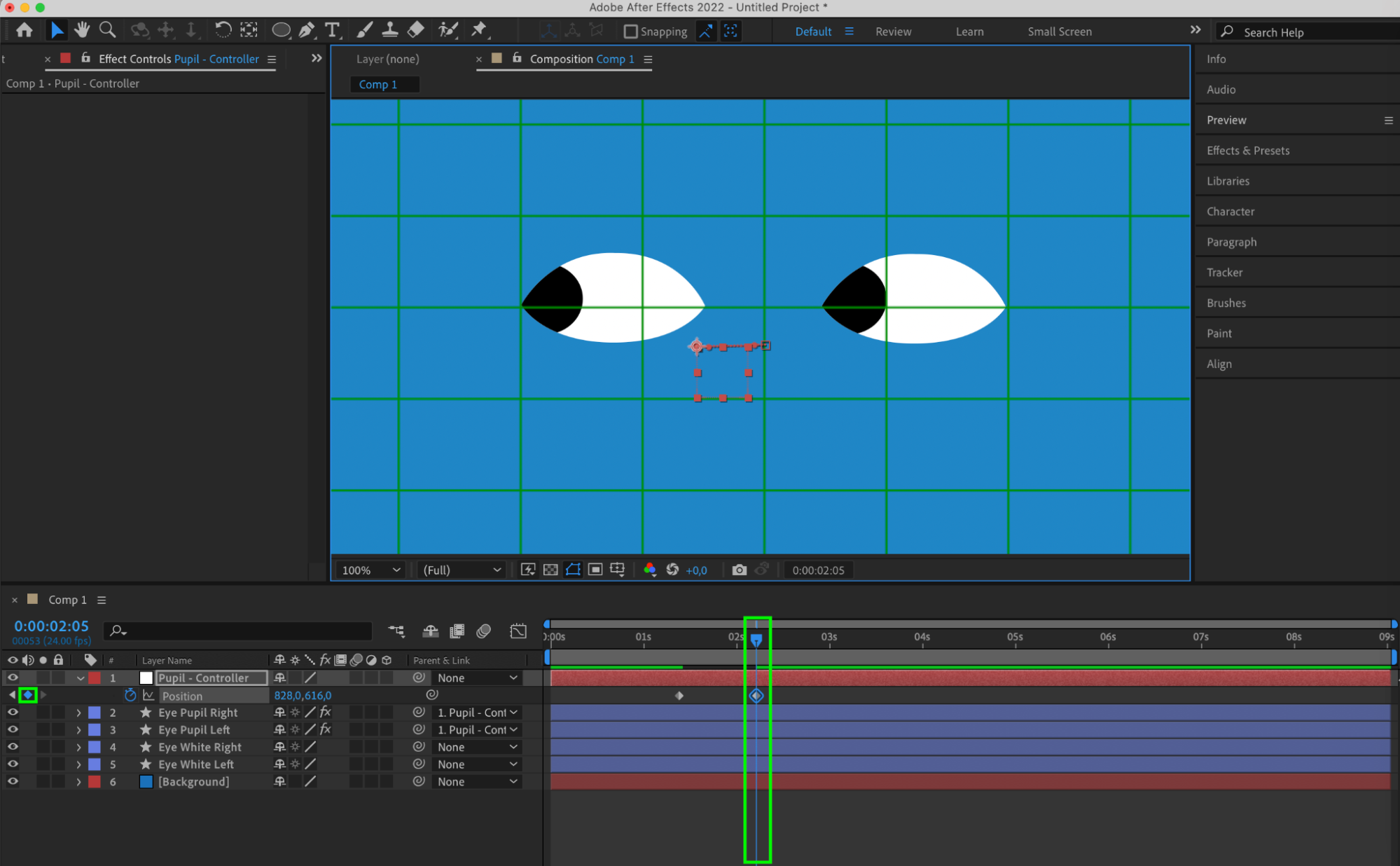
Task: Select the Ellipse shape tool
Action: click(x=281, y=30)
